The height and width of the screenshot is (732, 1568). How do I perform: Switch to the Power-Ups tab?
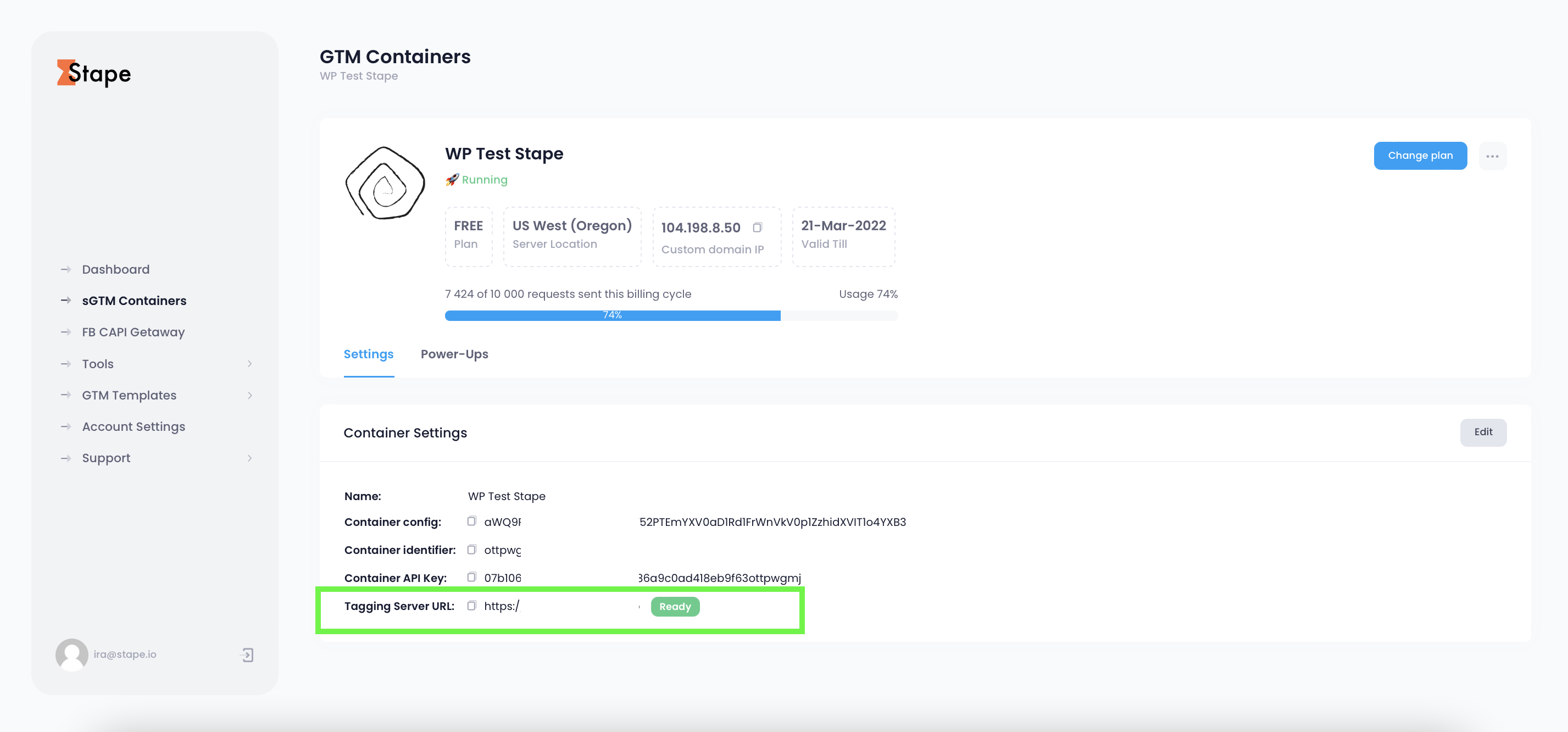pyautogui.click(x=455, y=354)
